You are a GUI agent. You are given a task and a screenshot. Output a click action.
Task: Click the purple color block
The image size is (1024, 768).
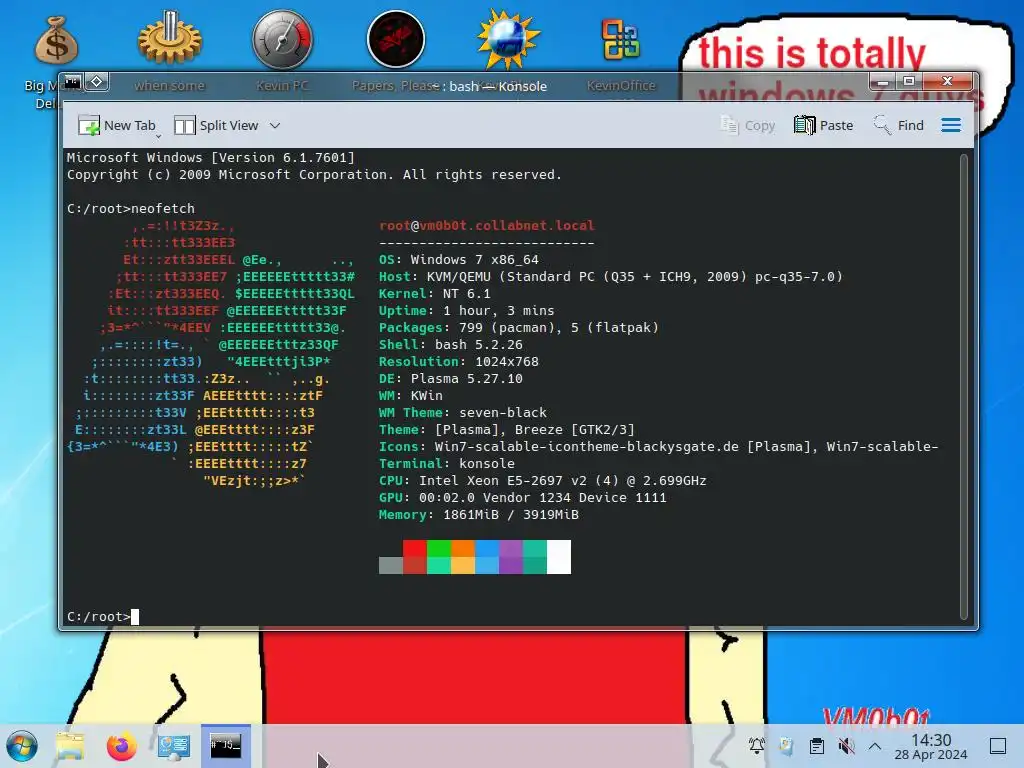coord(511,557)
